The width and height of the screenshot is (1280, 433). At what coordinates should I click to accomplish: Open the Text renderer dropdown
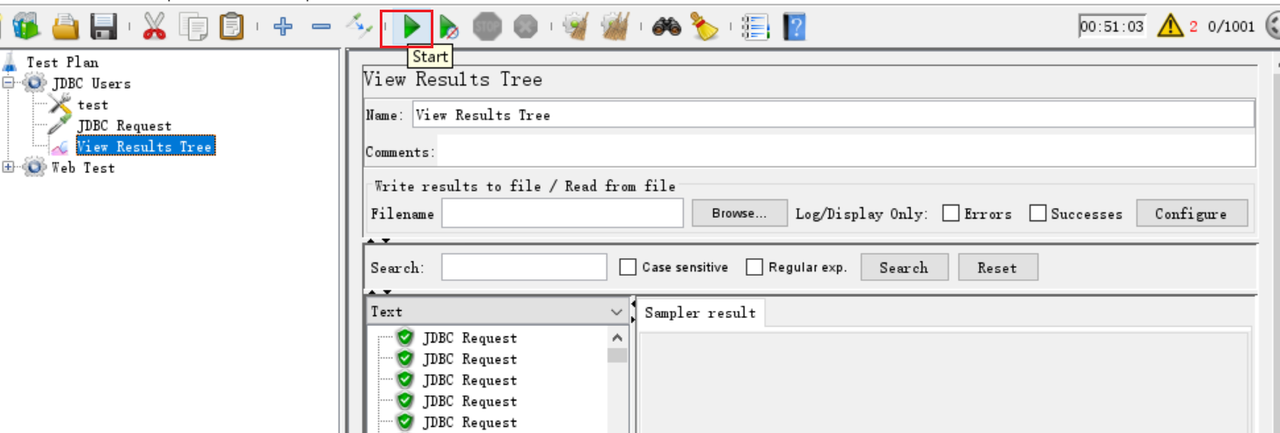616,312
